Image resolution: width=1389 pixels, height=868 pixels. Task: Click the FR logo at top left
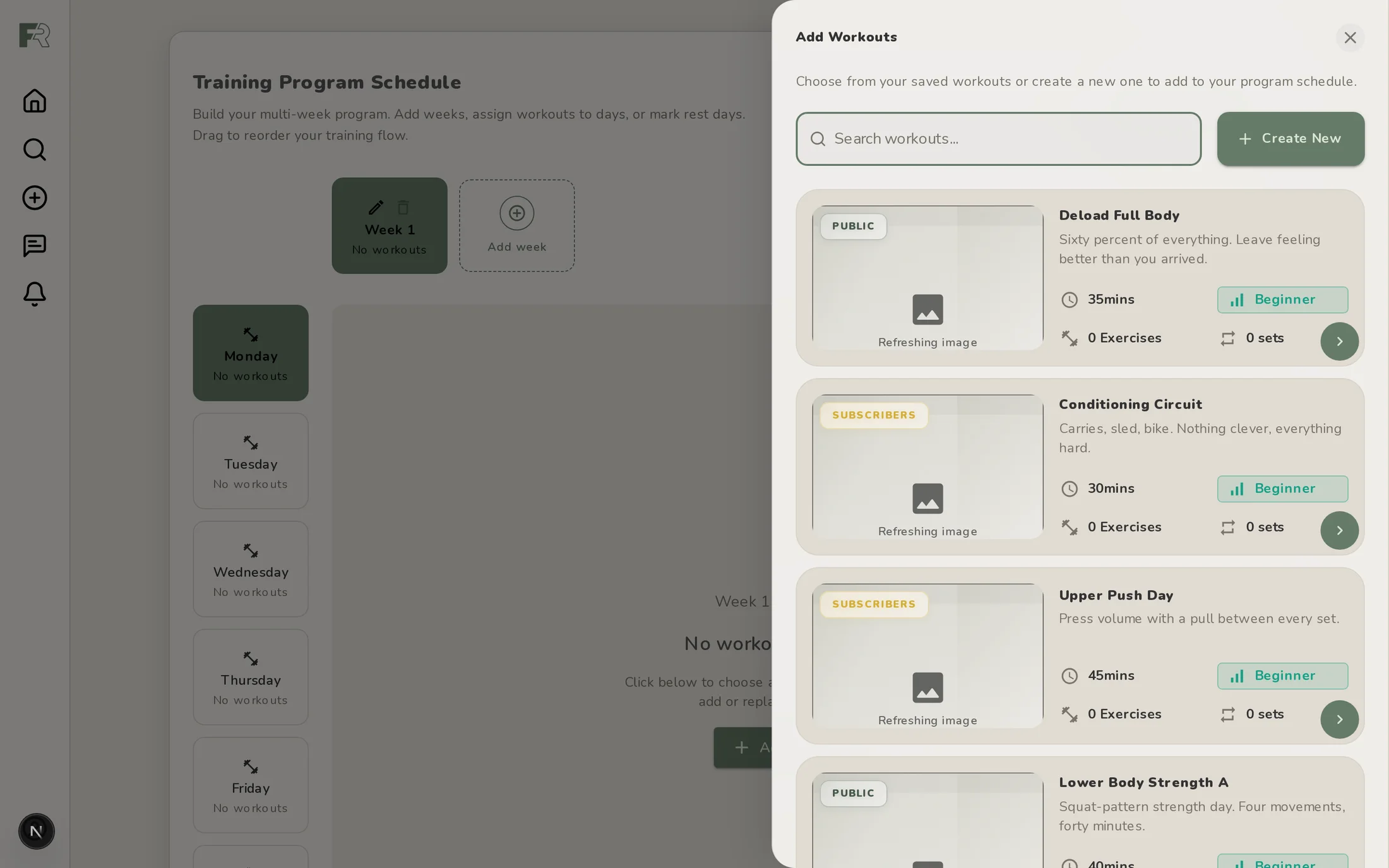coord(34,35)
